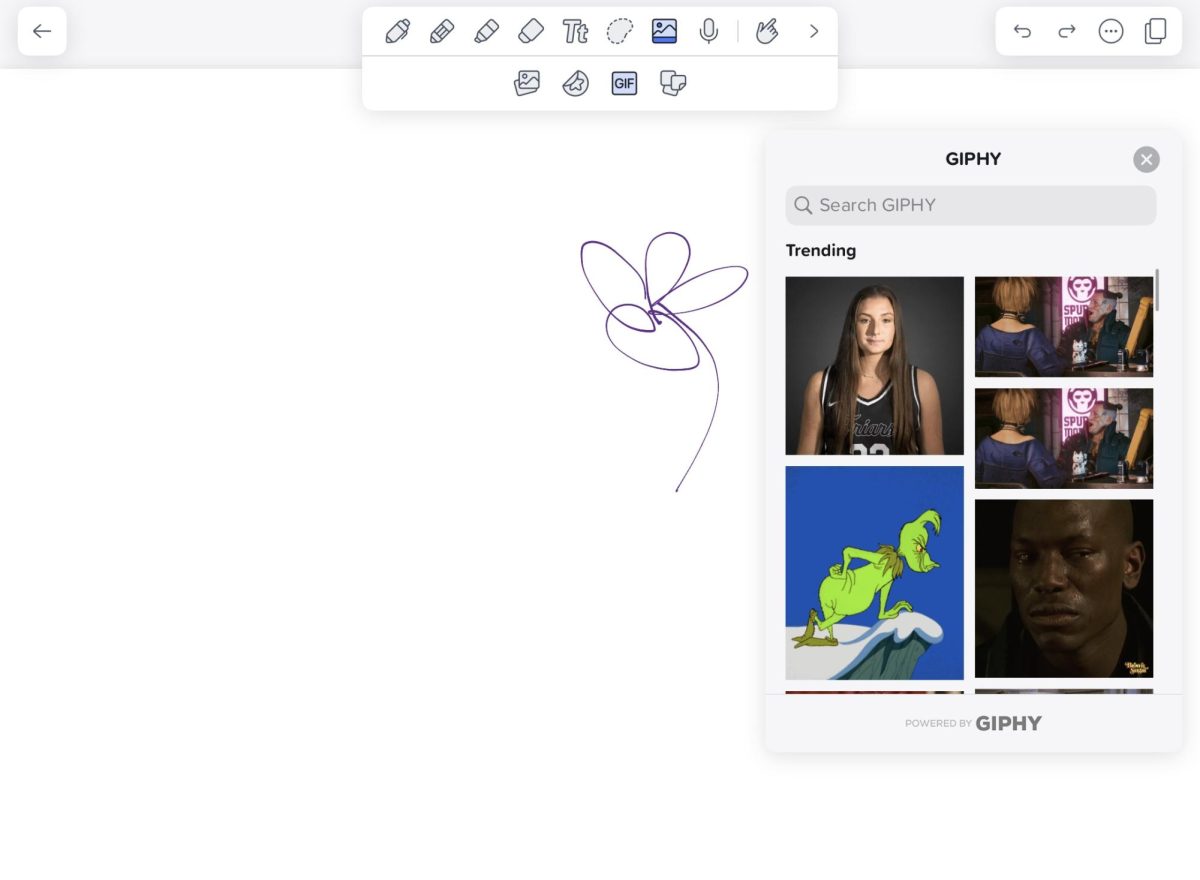
Task: Select the Microphone audio tool
Action: tap(709, 31)
